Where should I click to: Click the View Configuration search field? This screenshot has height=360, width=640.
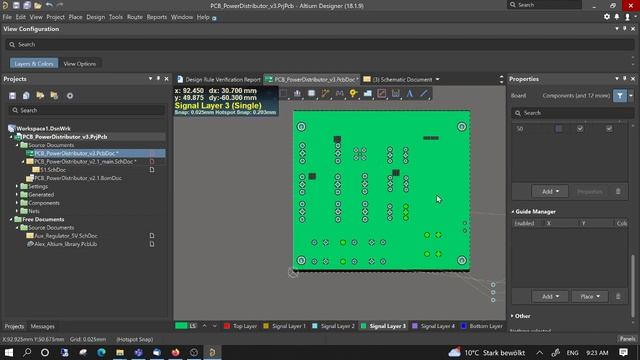pyautogui.click(x=320, y=44)
